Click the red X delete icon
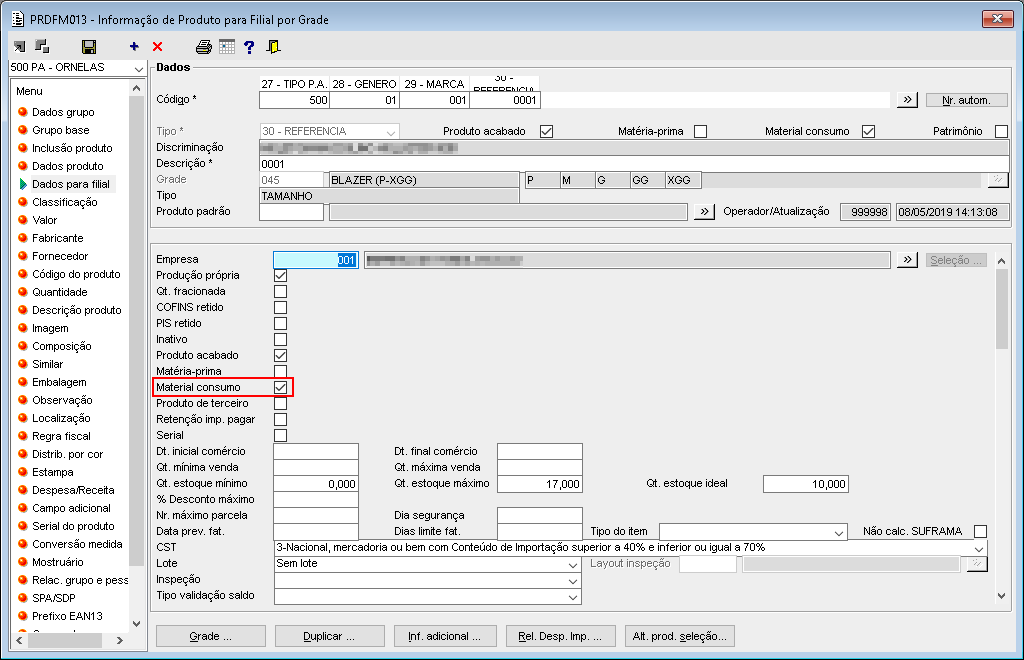 point(157,47)
